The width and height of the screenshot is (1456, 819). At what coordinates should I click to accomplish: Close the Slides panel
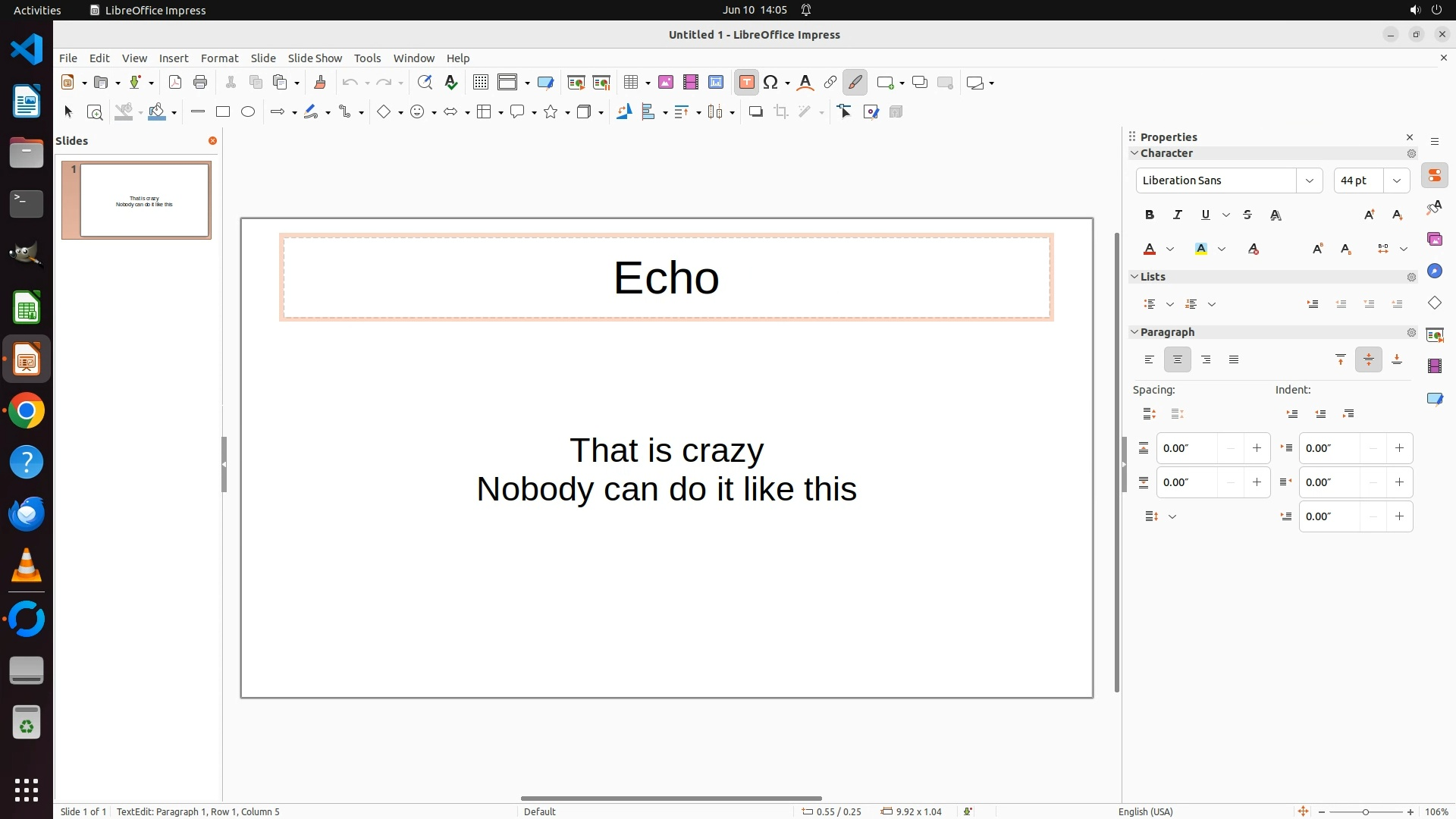click(x=212, y=141)
